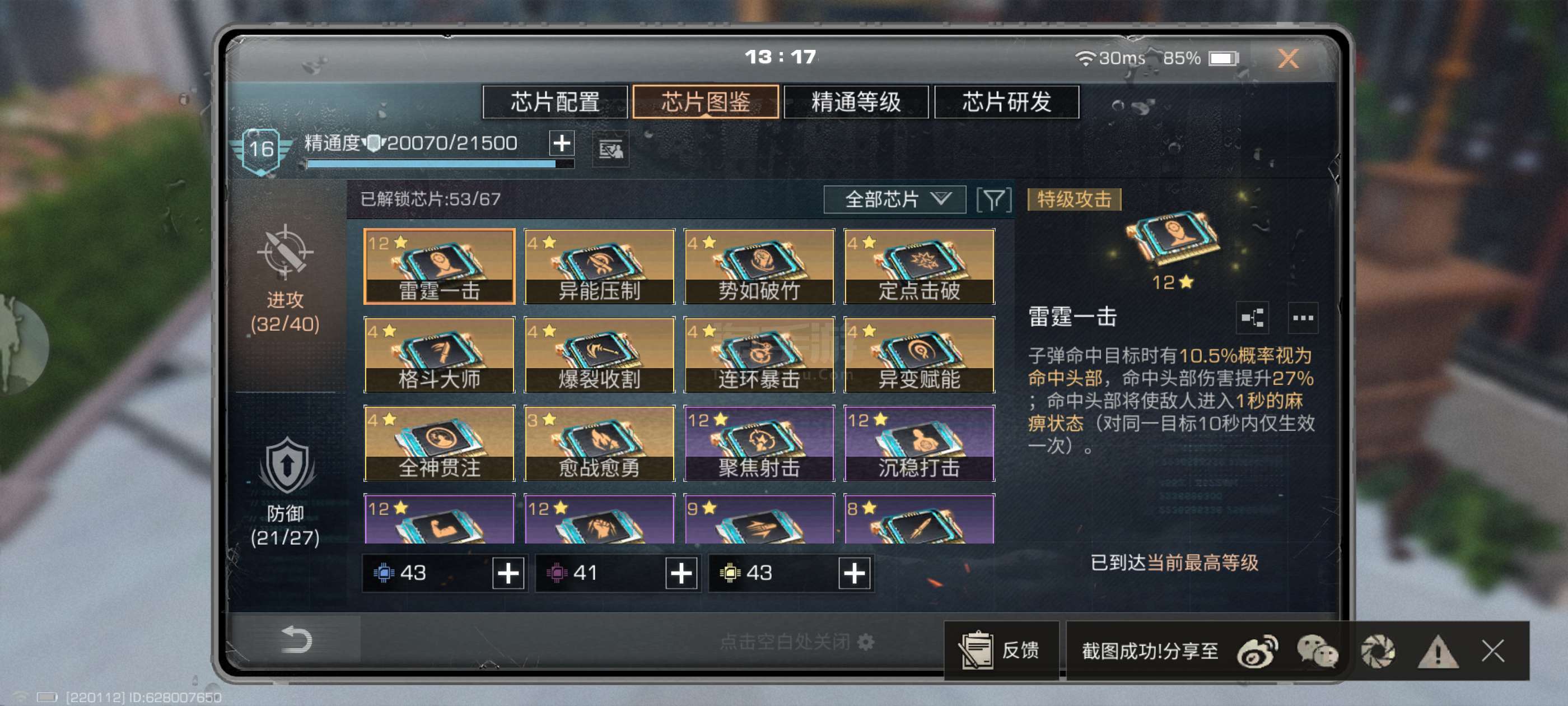1568x706 pixels.
Task: Tap the back arrow button
Action: point(296,640)
